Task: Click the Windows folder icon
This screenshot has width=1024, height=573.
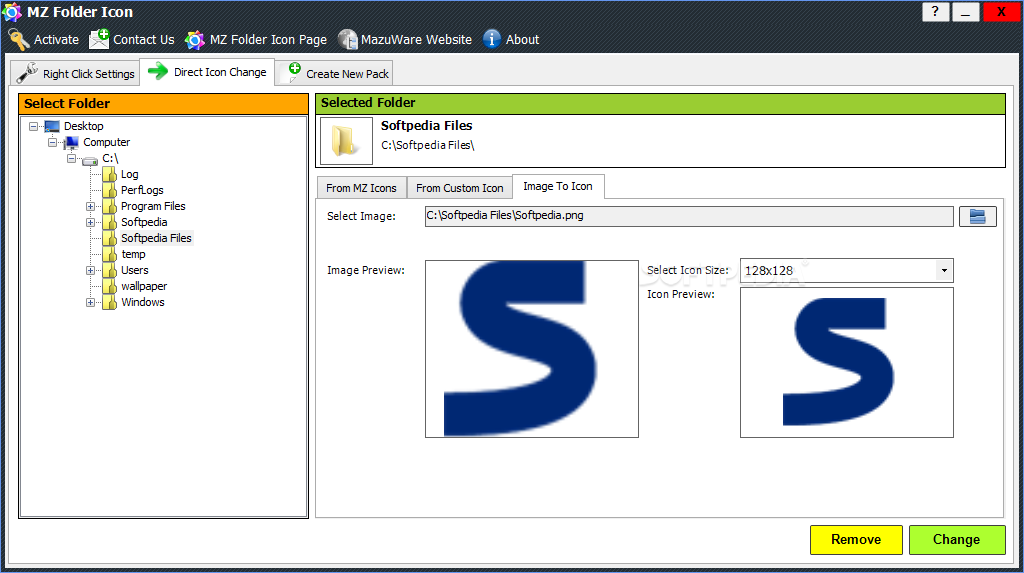Action: click(x=110, y=302)
